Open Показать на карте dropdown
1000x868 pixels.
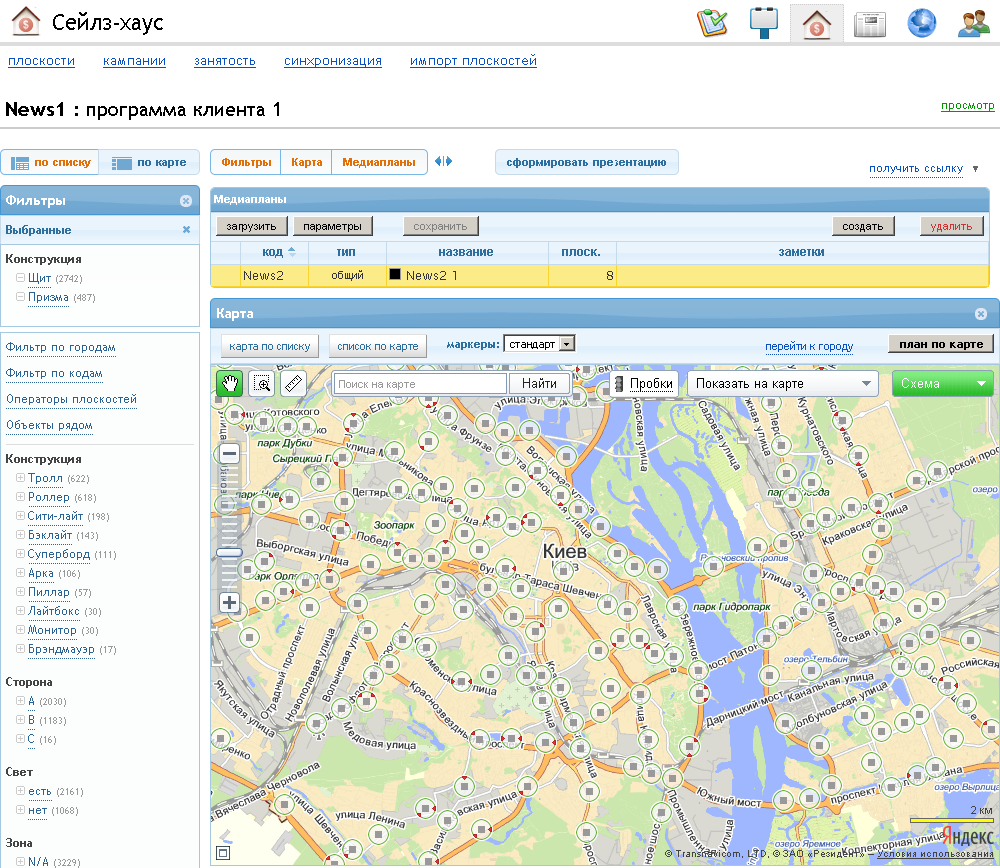pyautogui.click(x=783, y=383)
